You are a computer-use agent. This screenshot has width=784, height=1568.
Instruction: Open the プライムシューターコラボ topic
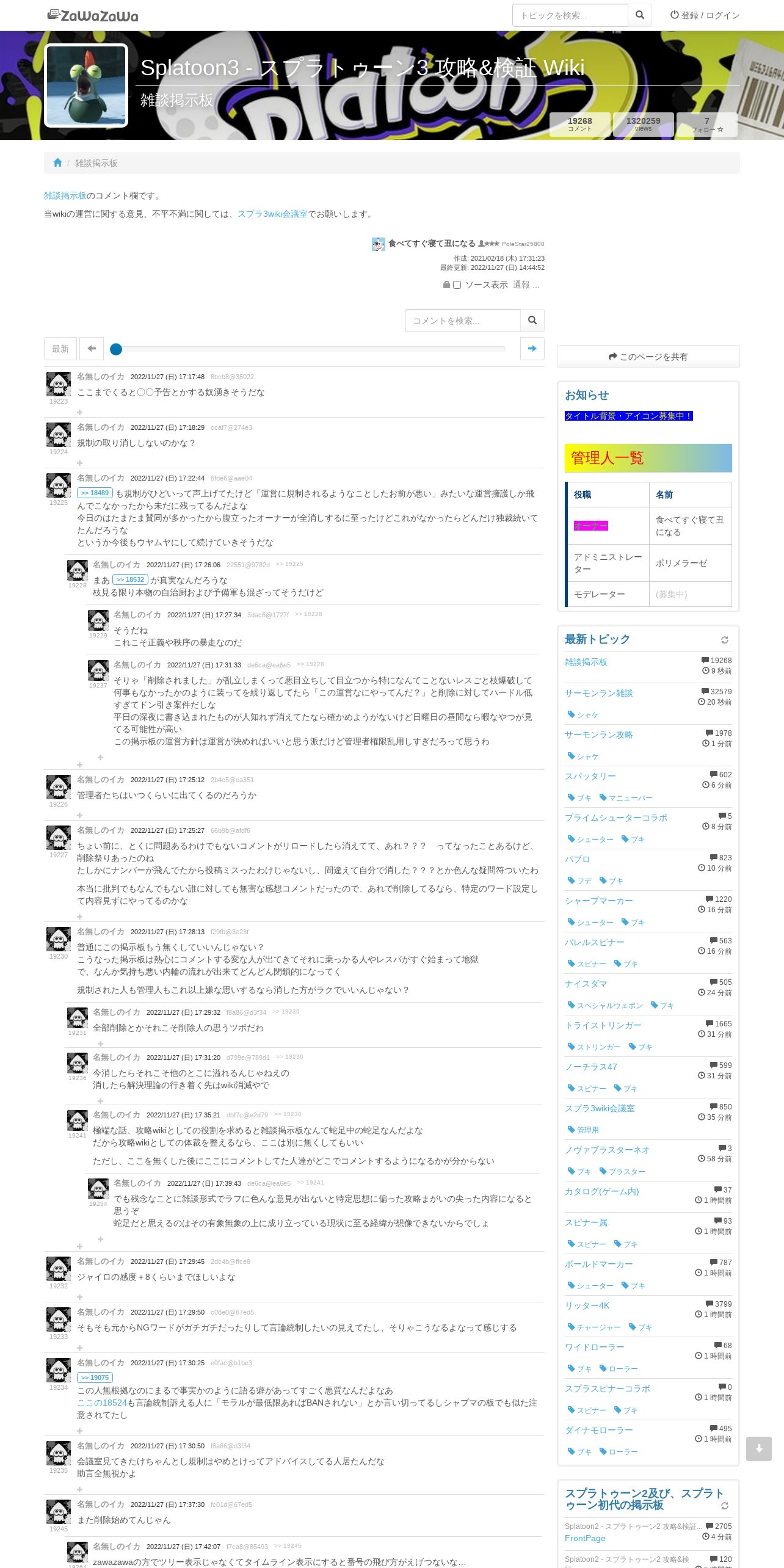(616, 818)
